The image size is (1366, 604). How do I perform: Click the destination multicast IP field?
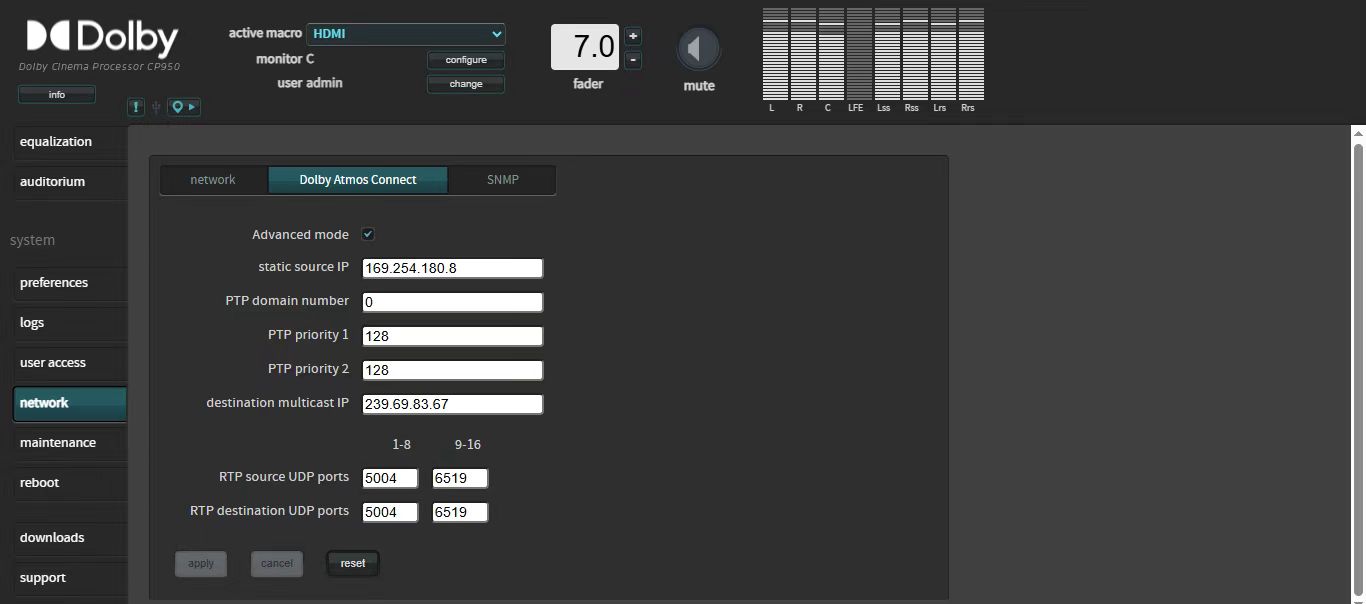coord(452,404)
